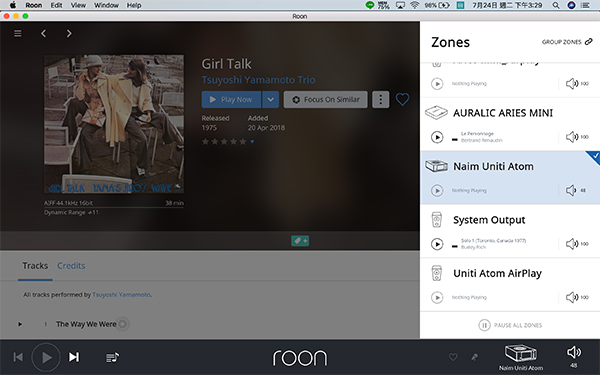Switch to the Credits tab
600x375 pixels.
coord(71,266)
